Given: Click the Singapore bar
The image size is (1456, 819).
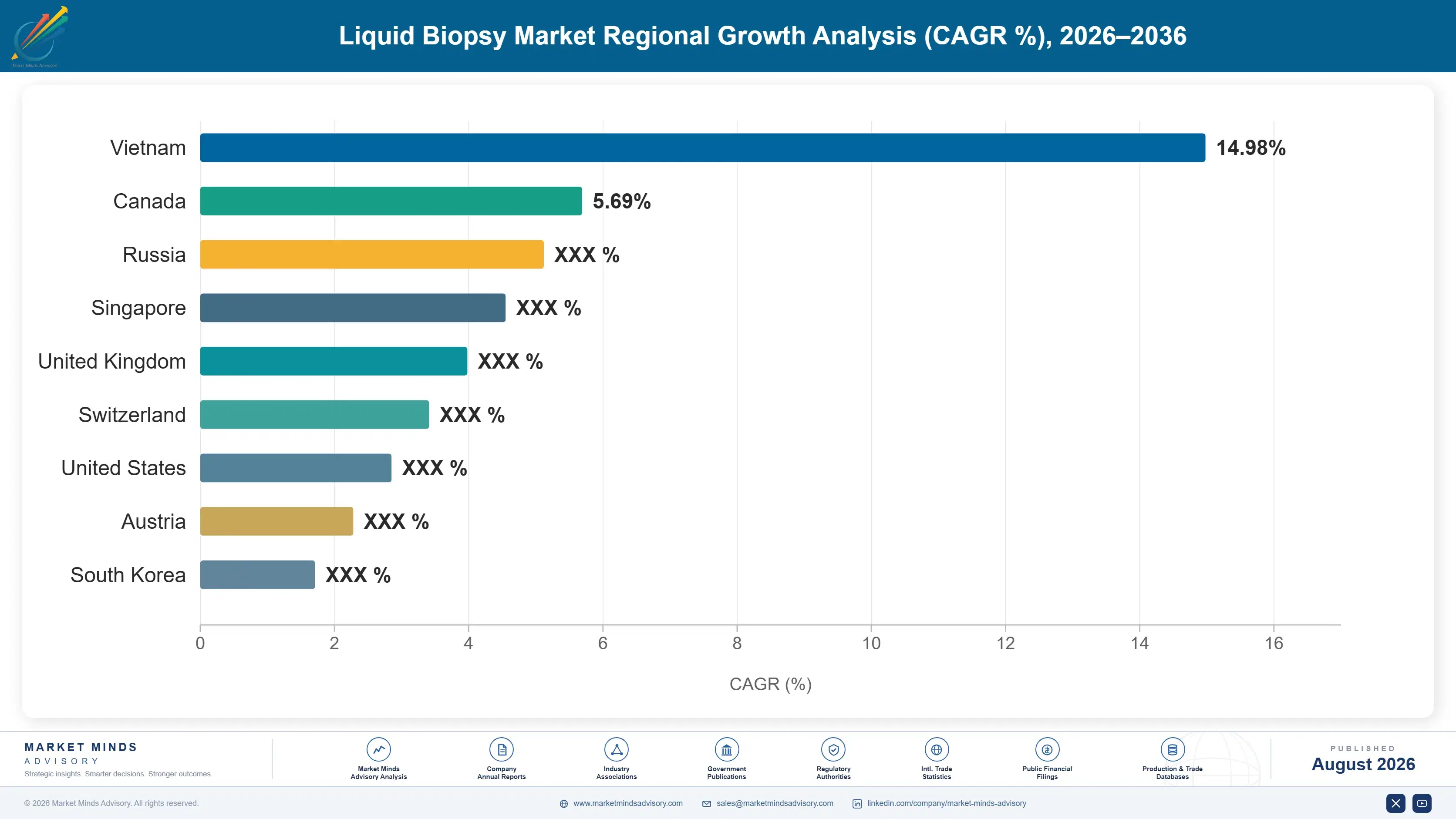Looking at the screenshot, I should coord(353,308).
